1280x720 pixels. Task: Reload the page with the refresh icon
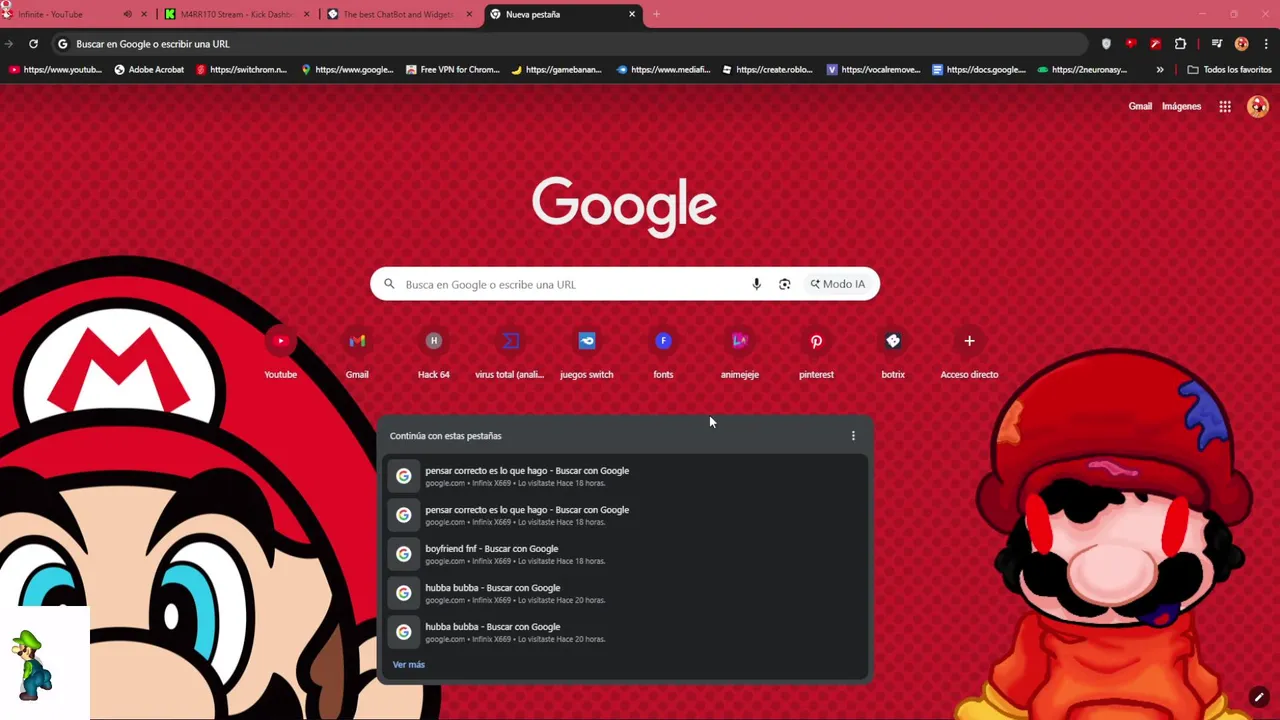(x=33, y=44)
